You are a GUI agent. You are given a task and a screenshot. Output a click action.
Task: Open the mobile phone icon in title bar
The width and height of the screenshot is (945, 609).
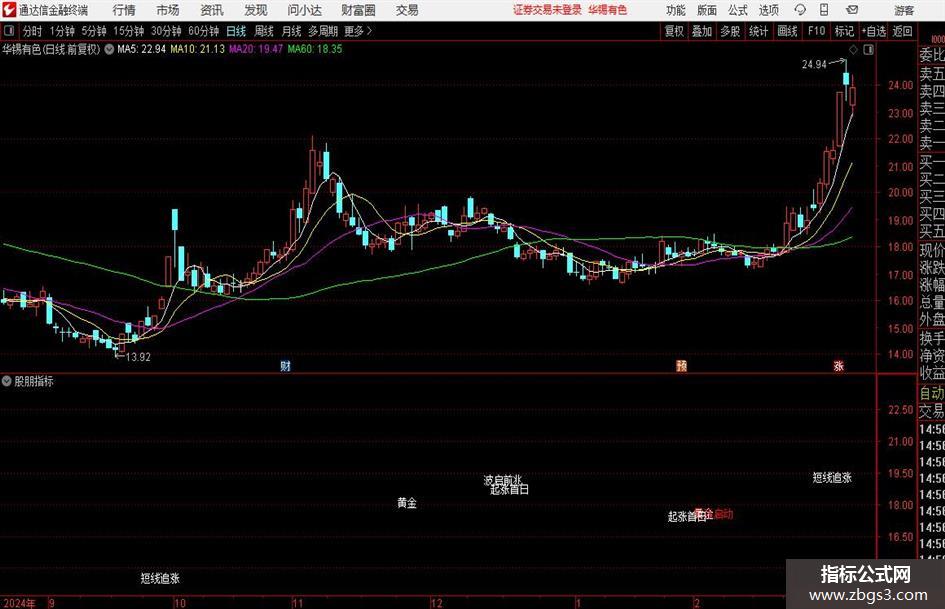[x=824, y=10]
